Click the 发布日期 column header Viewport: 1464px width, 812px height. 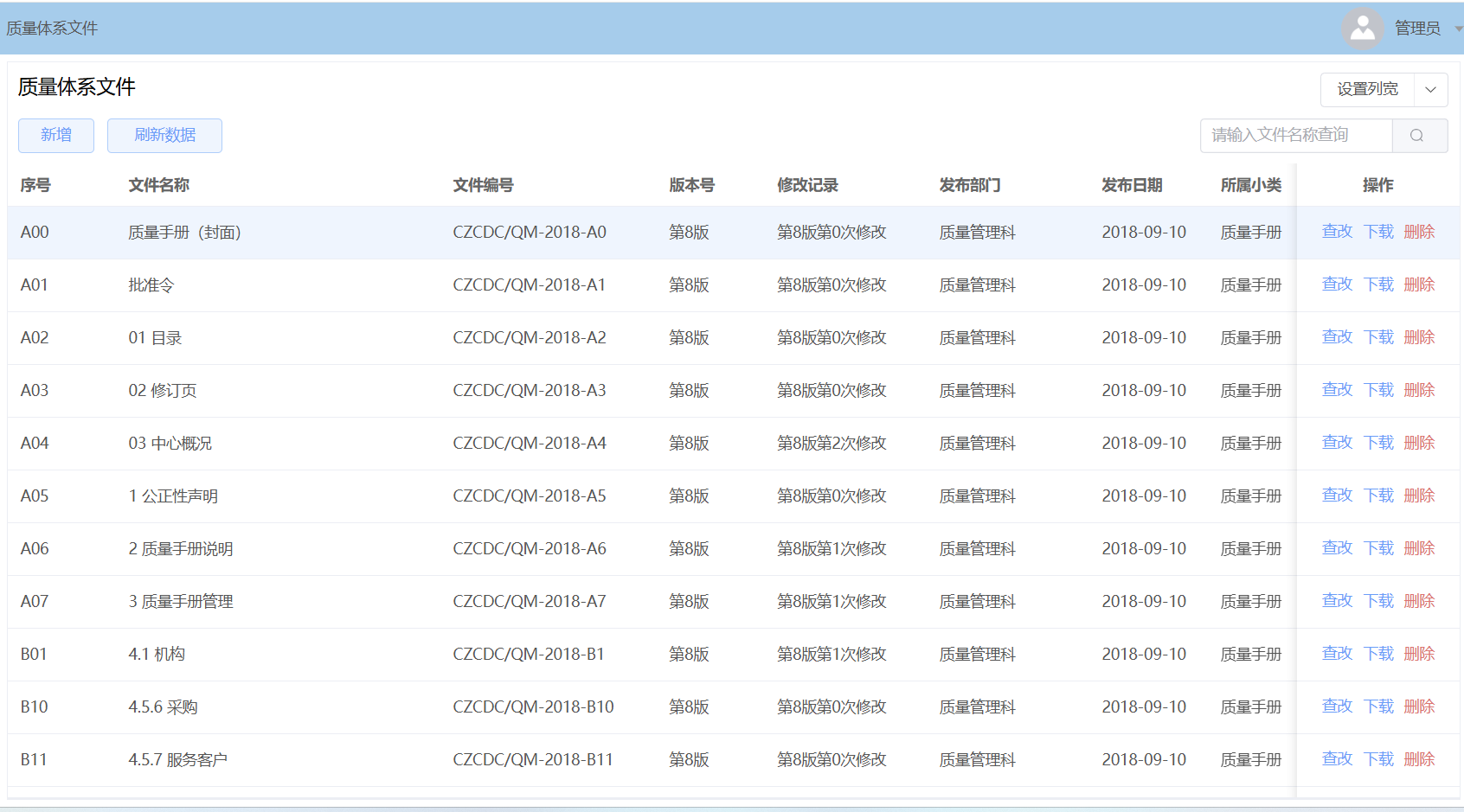(1132, 185)
